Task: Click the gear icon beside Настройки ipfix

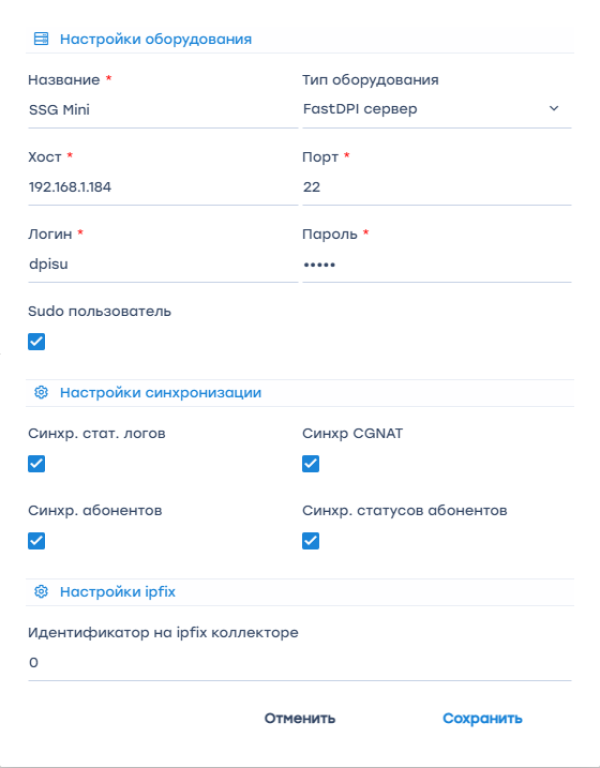Action: pyautogui.click(x=41, y=592)
